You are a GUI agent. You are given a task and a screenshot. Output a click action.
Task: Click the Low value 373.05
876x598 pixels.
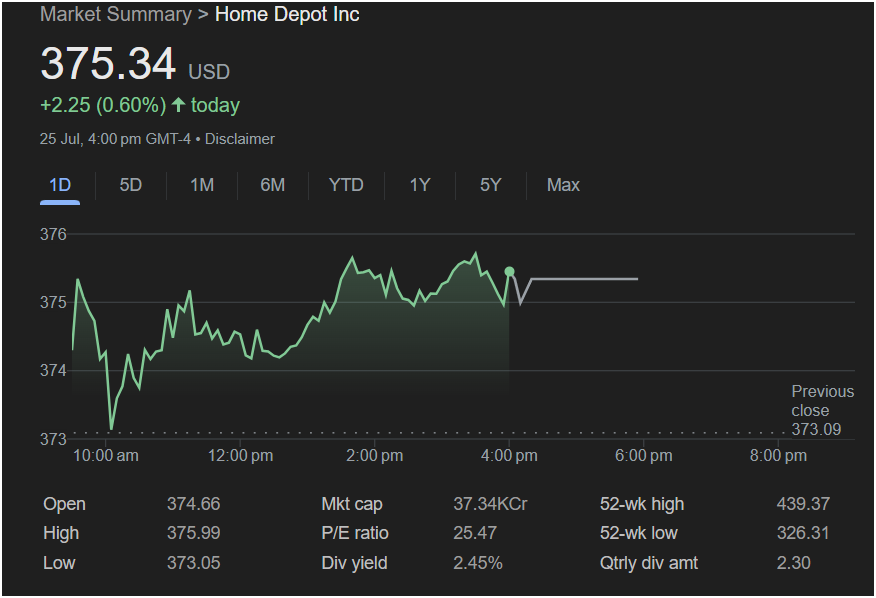193,563
